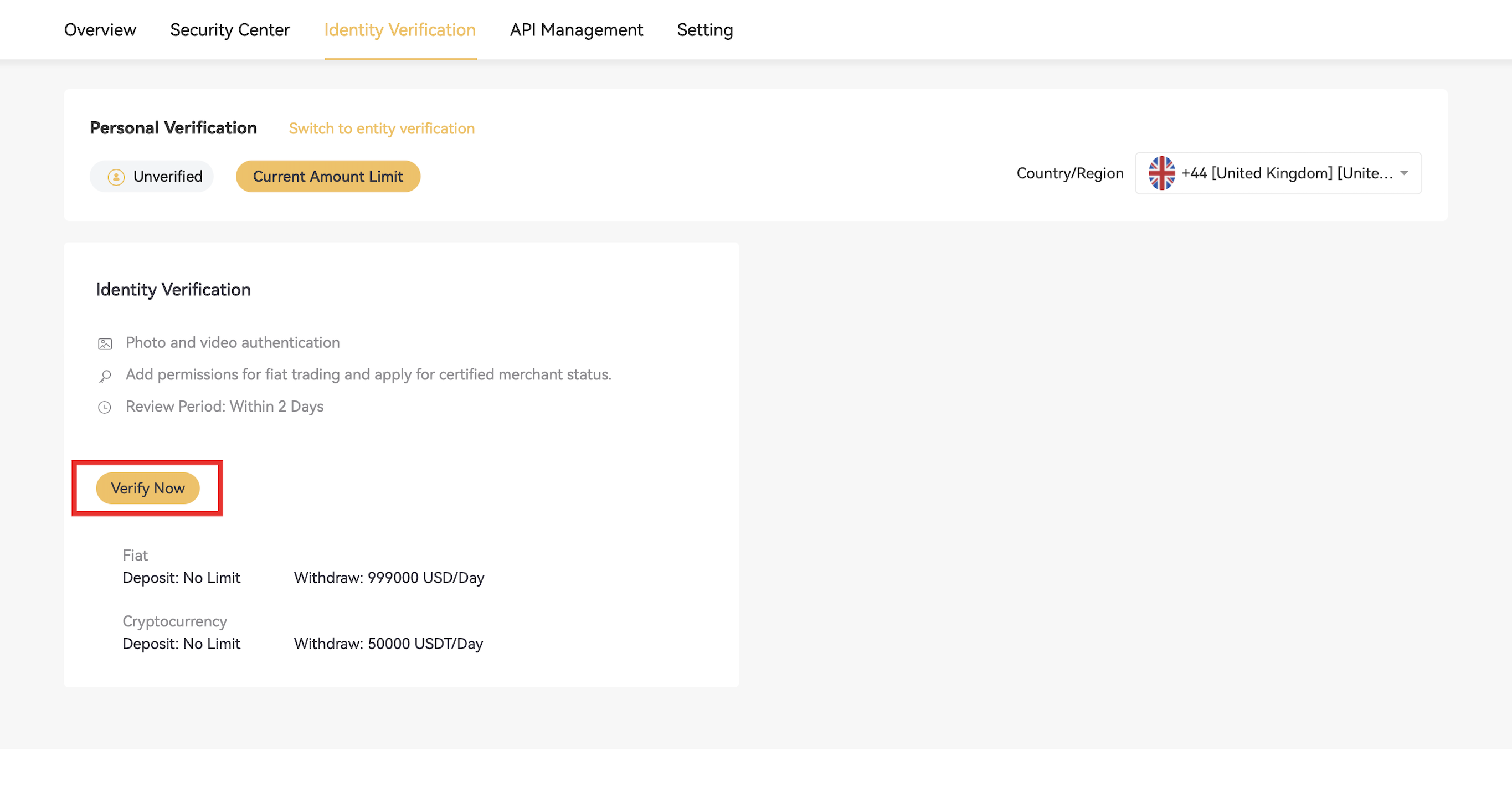The image size is (1512, 802).
Task: Open the API Management tab
Action: pos(577,29)
